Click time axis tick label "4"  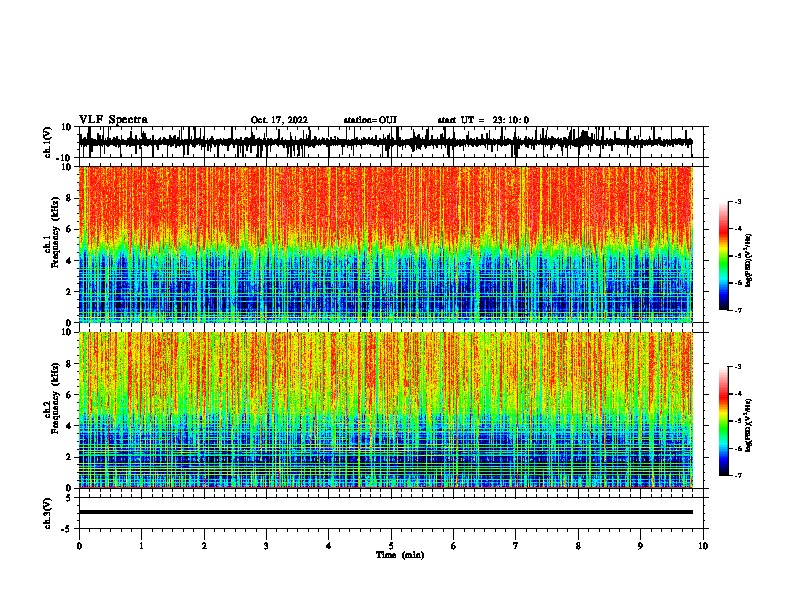coord(329,546)
